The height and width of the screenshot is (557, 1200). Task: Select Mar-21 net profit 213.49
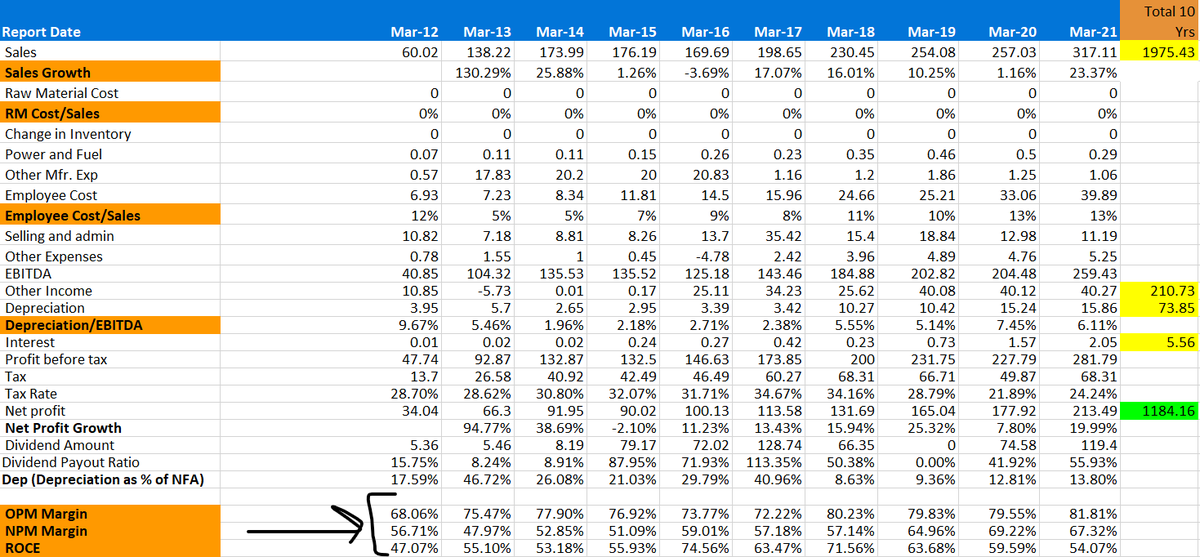point(1096,410)
